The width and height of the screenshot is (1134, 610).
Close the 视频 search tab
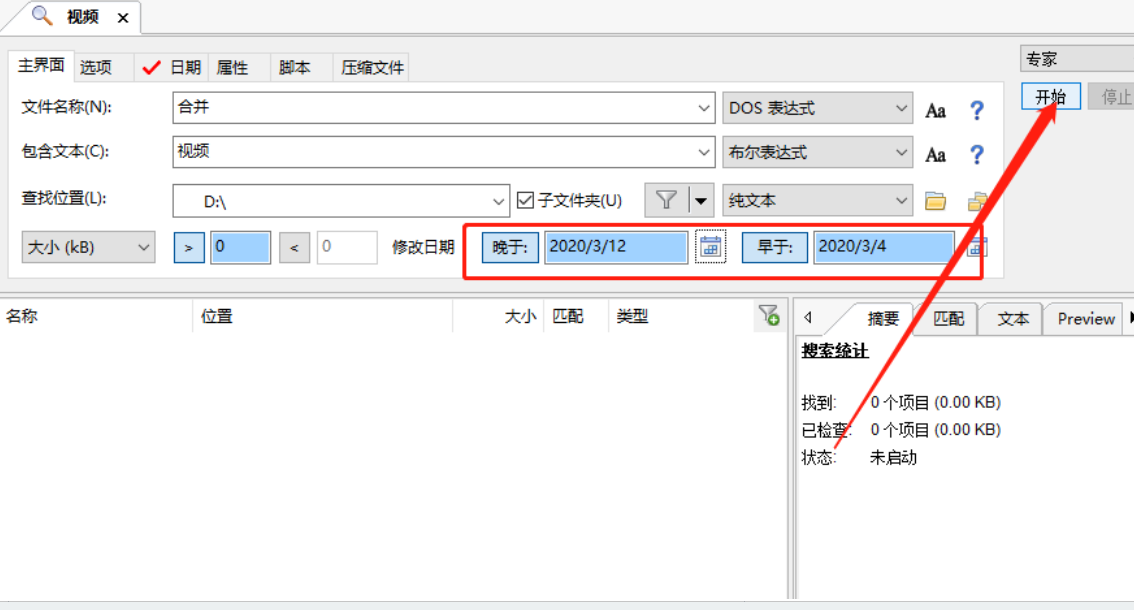coord(123,17)
